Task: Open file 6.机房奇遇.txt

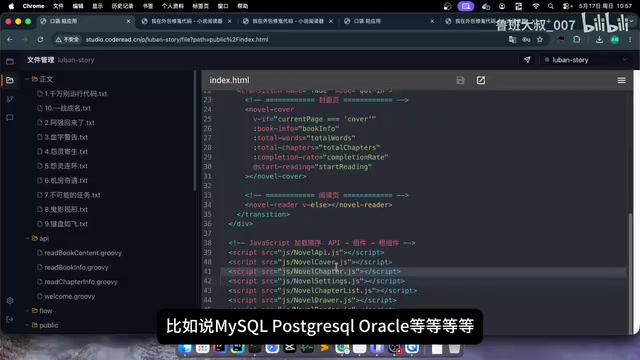Action: (62, 180)
